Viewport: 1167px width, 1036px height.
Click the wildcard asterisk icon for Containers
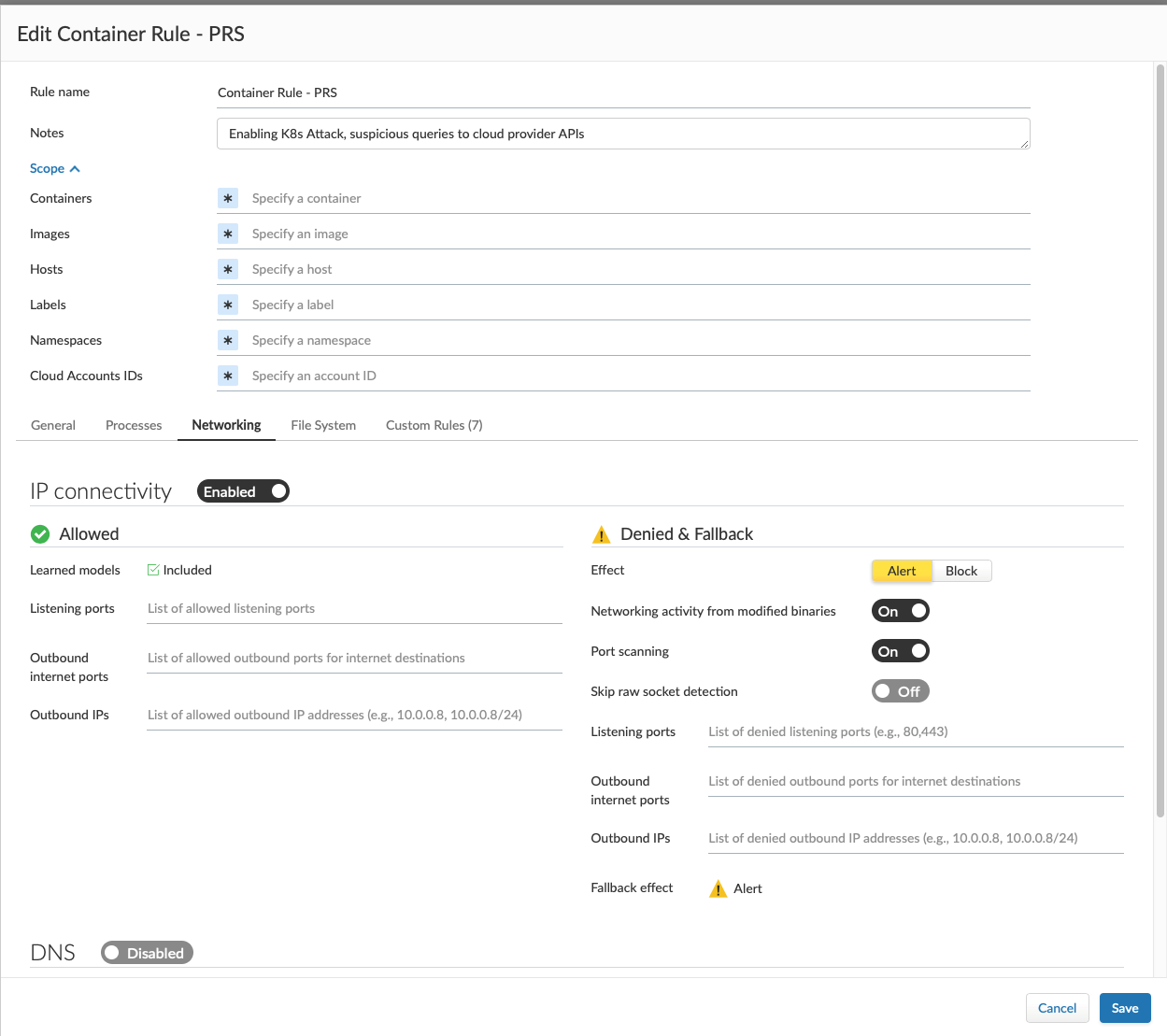coord(228,198)
